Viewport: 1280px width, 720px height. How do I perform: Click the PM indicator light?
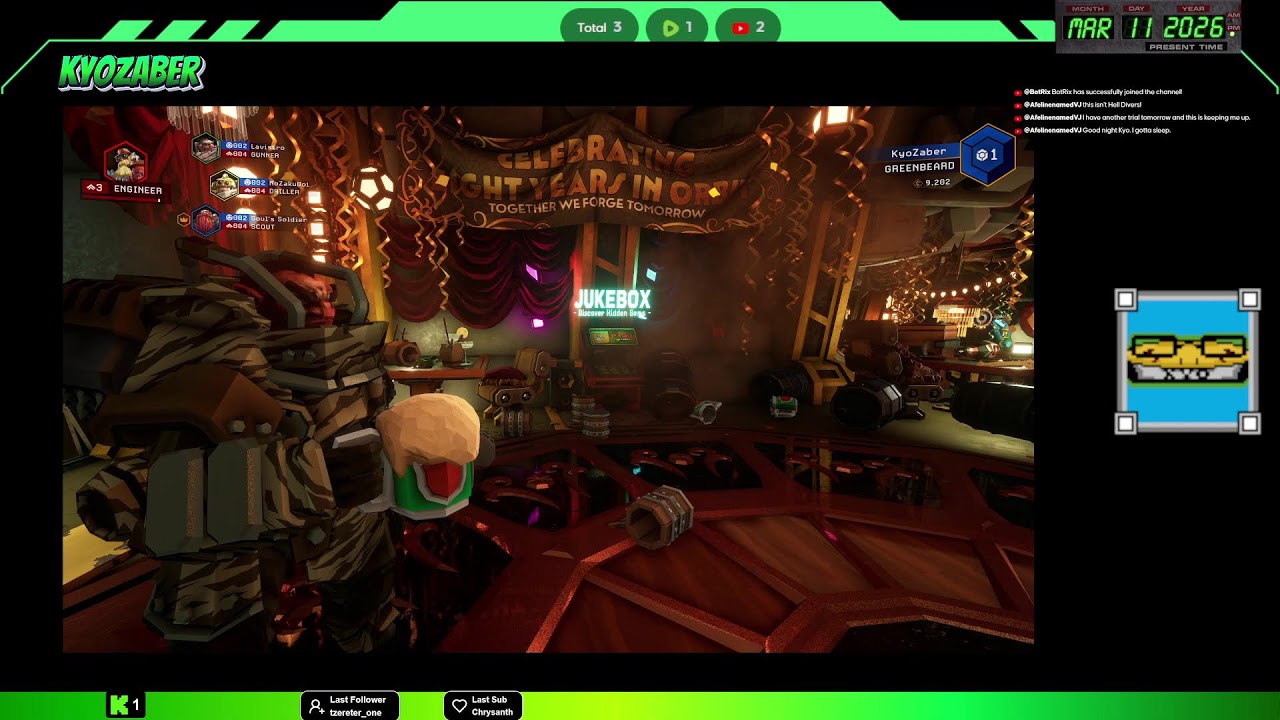(x=1232, y=34)
